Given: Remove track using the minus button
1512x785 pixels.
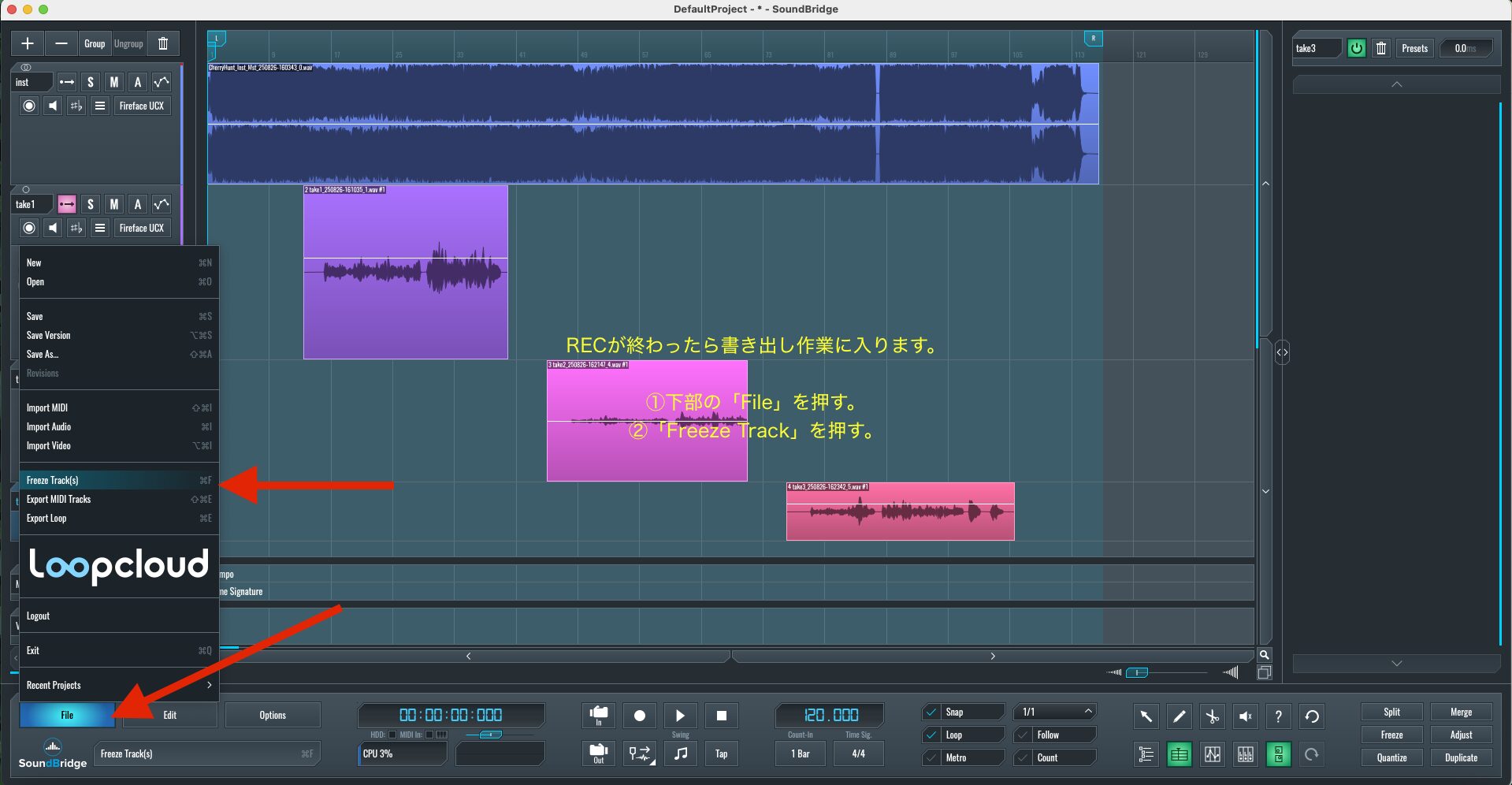Looking at the screenshot, I should (x=61, y=43).
